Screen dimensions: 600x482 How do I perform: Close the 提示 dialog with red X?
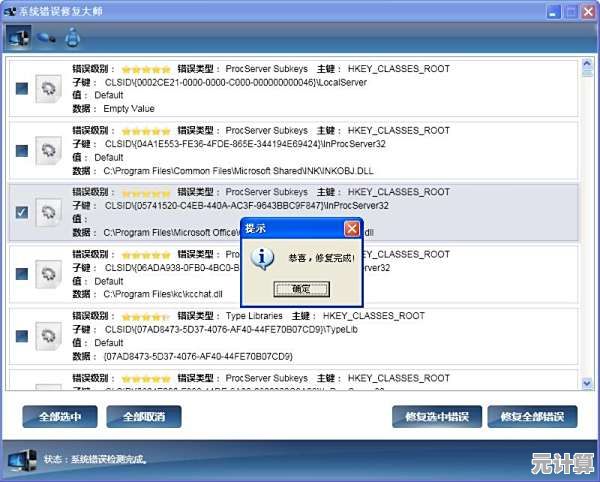point(351,229)
